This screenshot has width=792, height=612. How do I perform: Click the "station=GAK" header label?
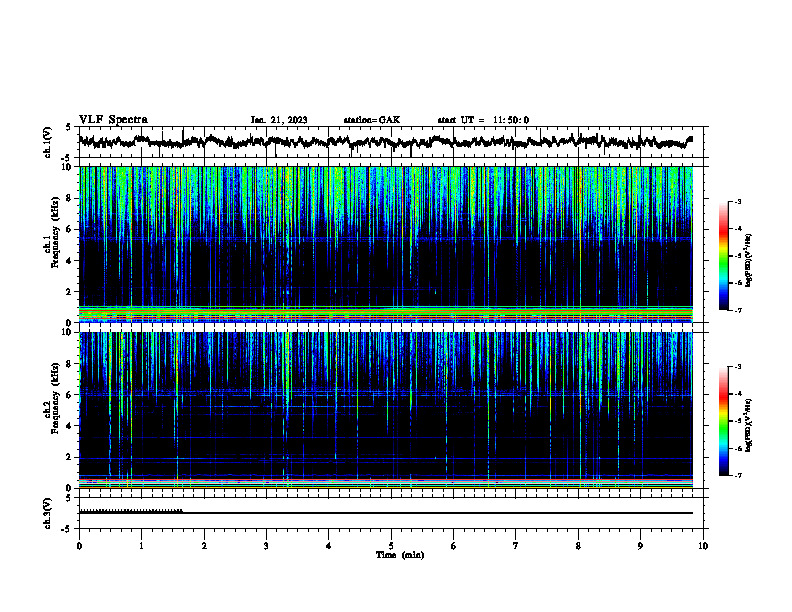372,120
